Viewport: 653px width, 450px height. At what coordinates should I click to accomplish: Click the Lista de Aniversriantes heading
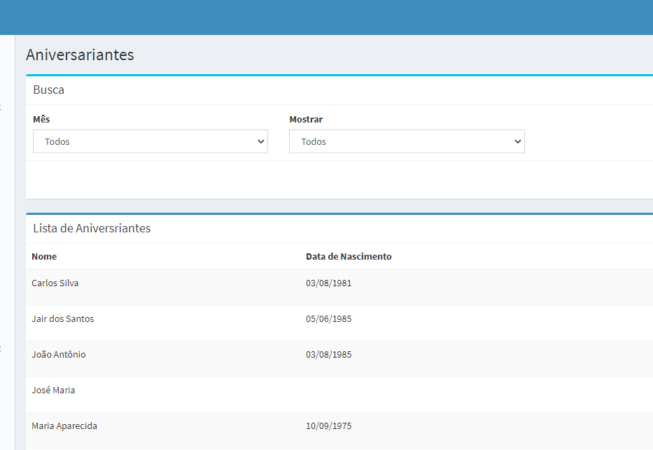tap(92, 228)
